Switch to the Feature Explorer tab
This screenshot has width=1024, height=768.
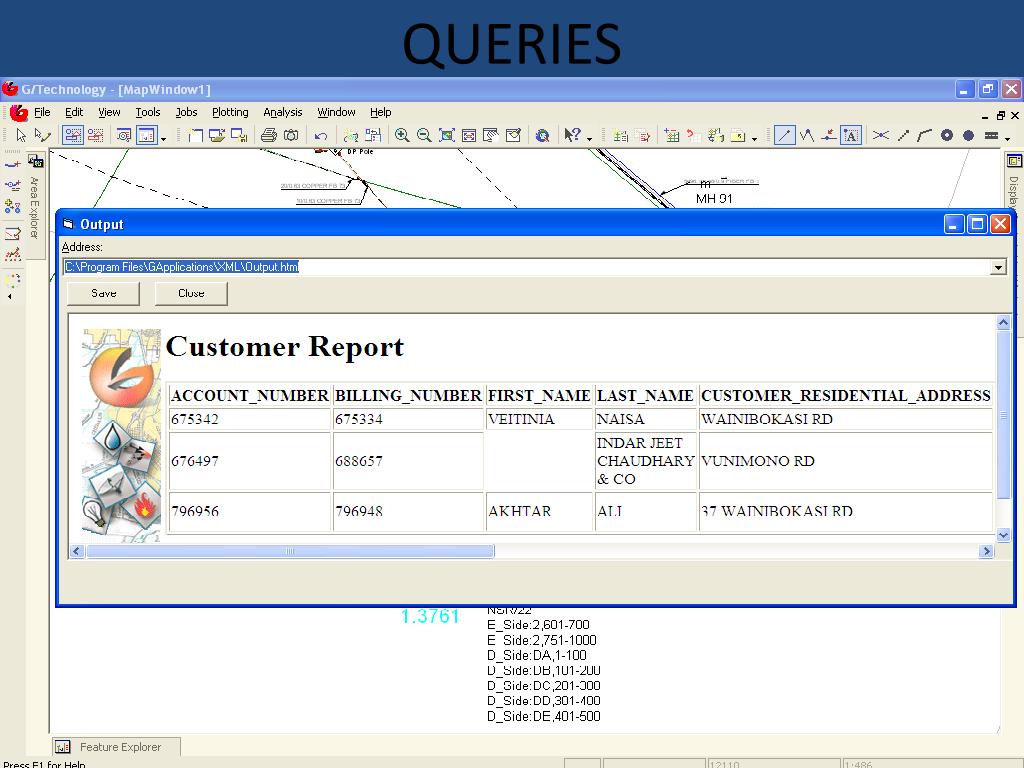[x=116, y=746]
